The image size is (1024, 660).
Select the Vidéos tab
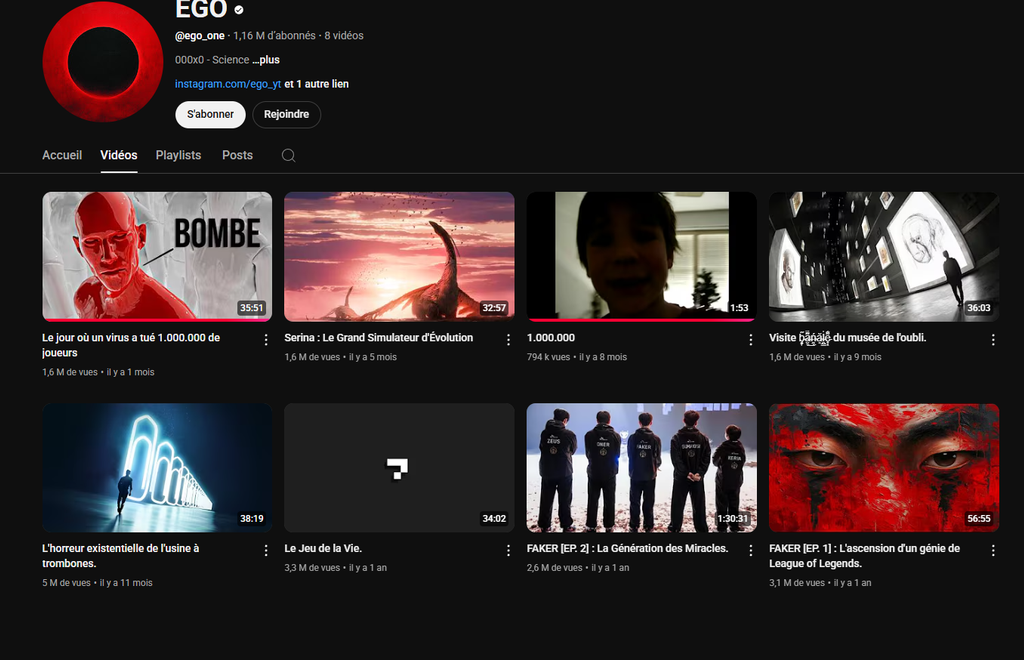click(x=119, y=155)
